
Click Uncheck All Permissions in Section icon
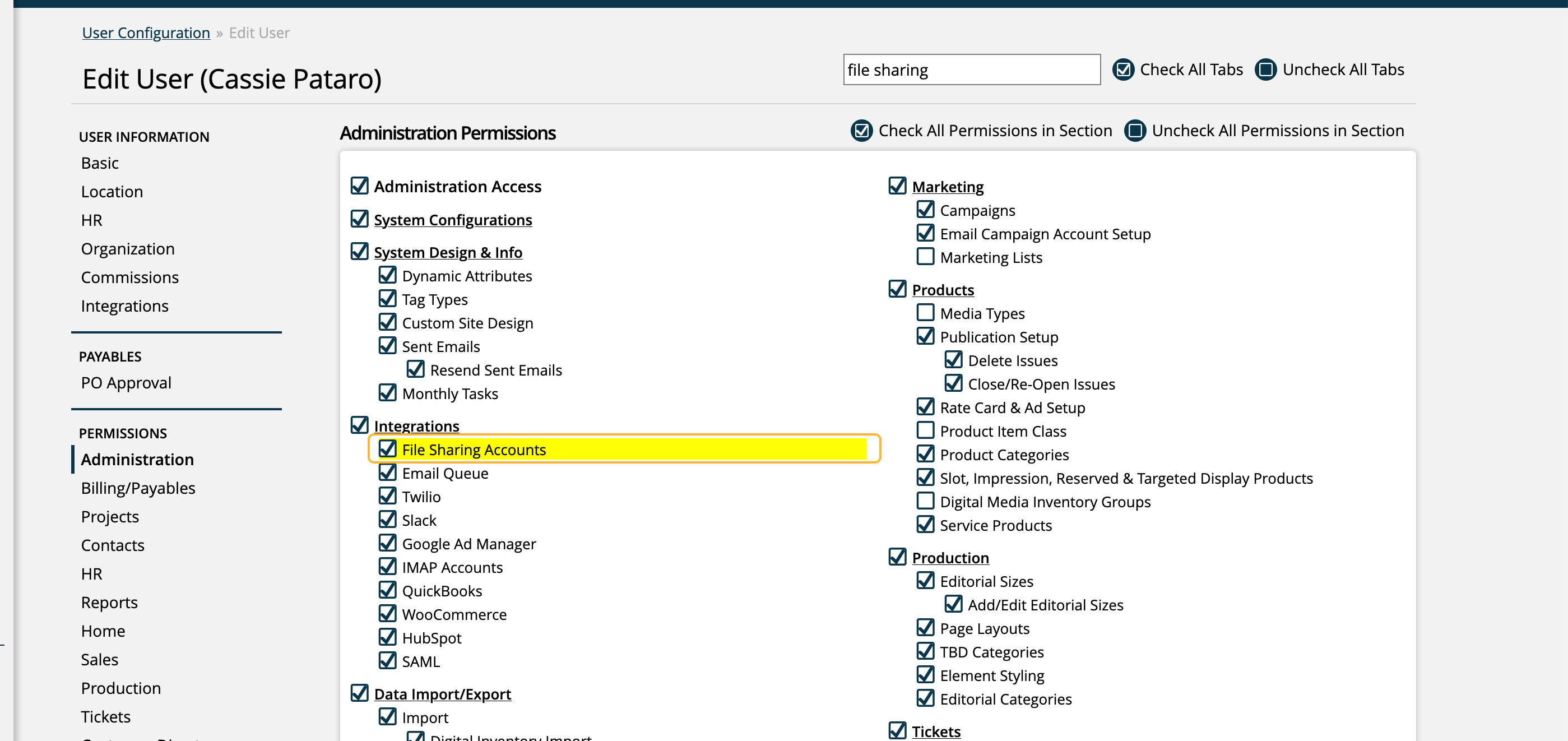1134,130
